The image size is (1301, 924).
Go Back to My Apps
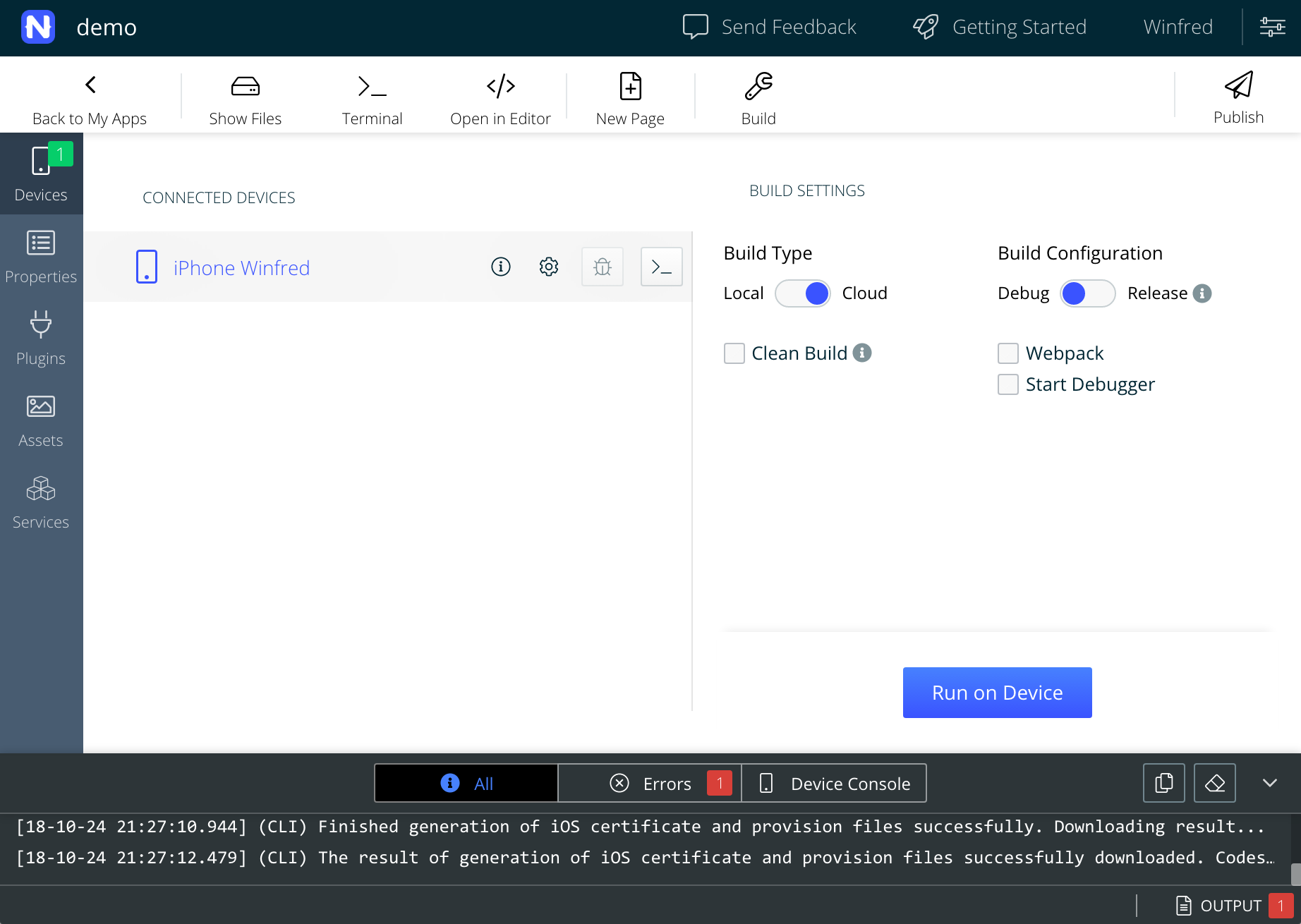(x=90, y=99)
